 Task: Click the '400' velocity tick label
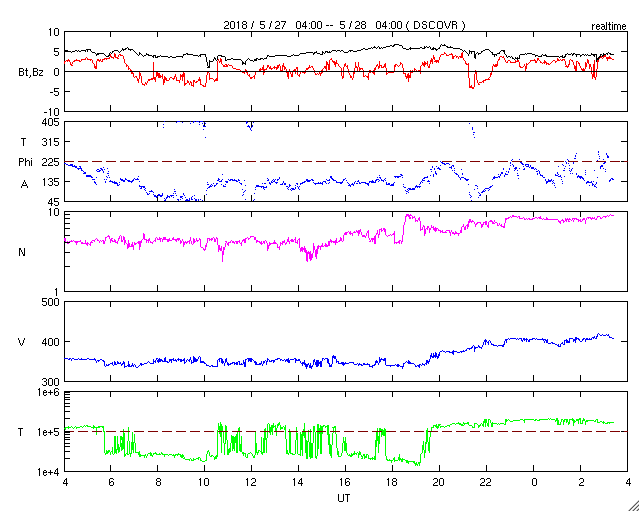point(51,342)
